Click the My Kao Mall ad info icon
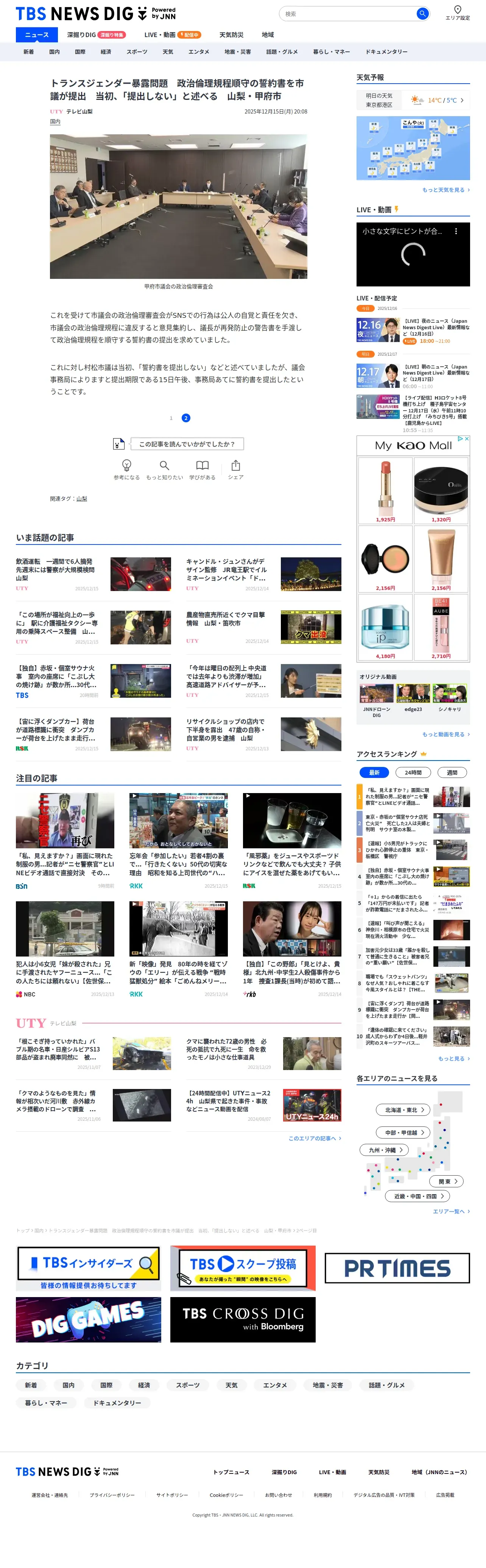The height and width of the screenshot is (1568, 486). [460, 438]
